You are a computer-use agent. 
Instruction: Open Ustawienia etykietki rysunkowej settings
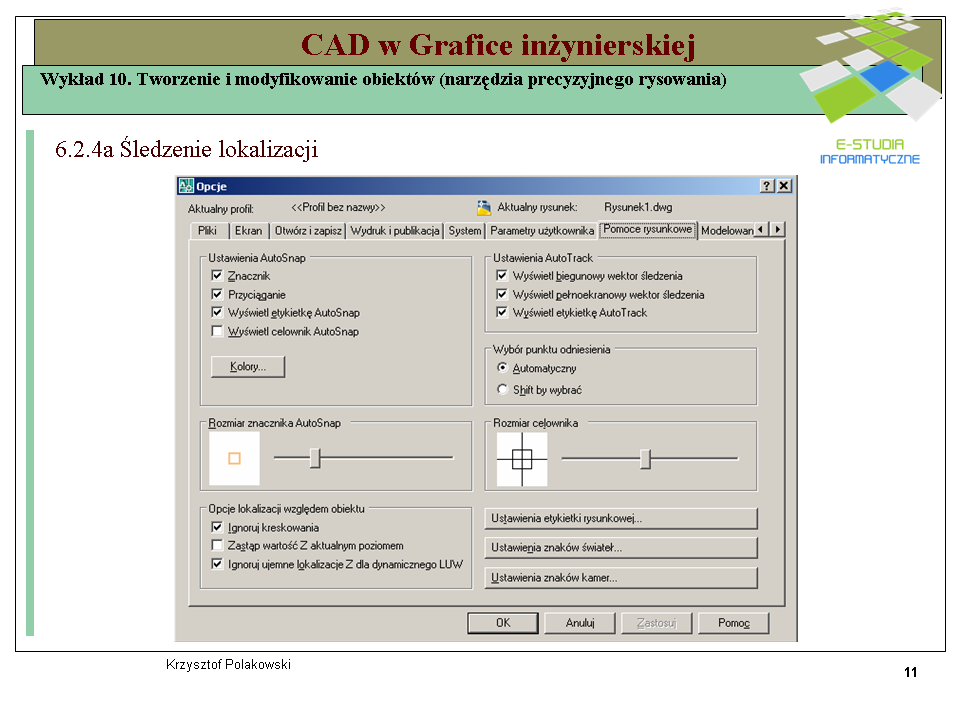621,519
